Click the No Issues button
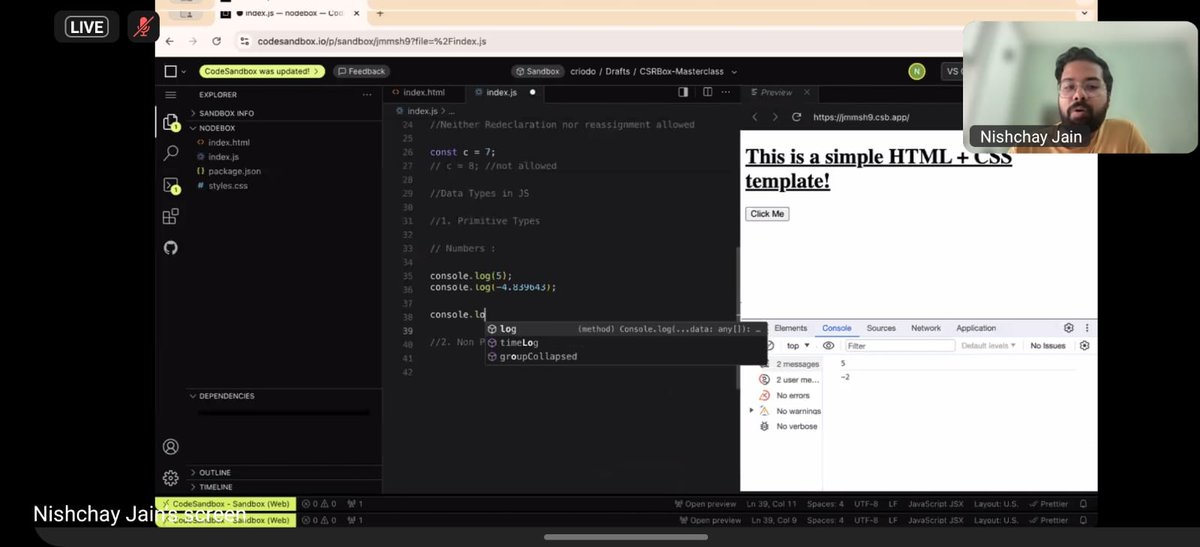 point(1048,346)
